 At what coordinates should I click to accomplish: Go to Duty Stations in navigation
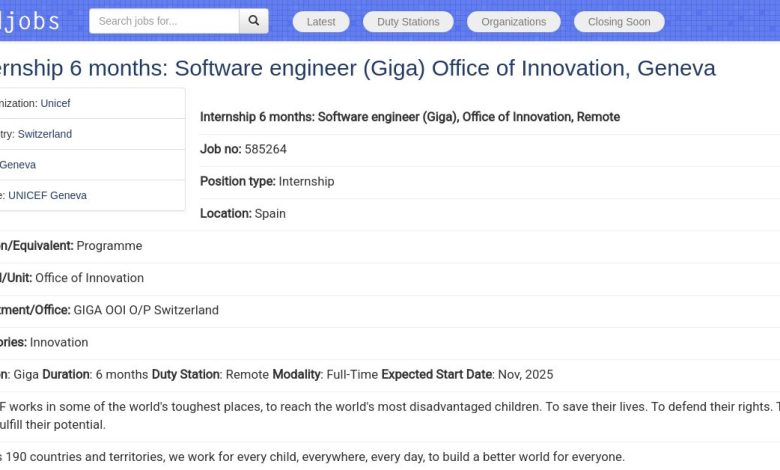408,22
